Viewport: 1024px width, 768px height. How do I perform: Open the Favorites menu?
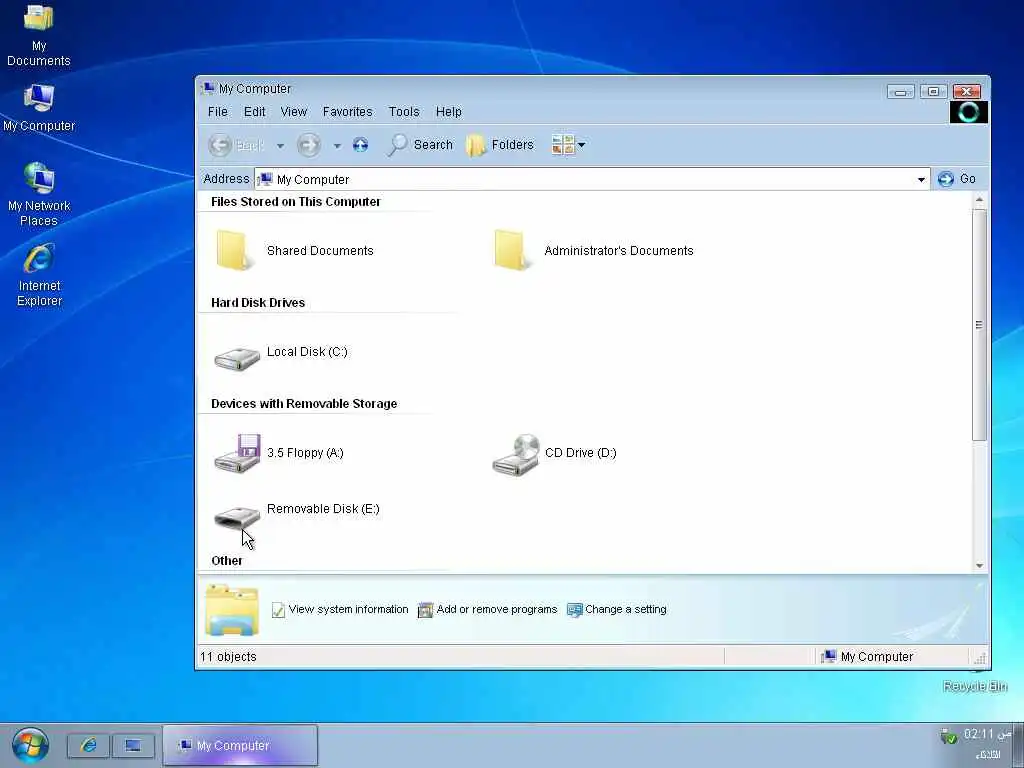point(347,112)
